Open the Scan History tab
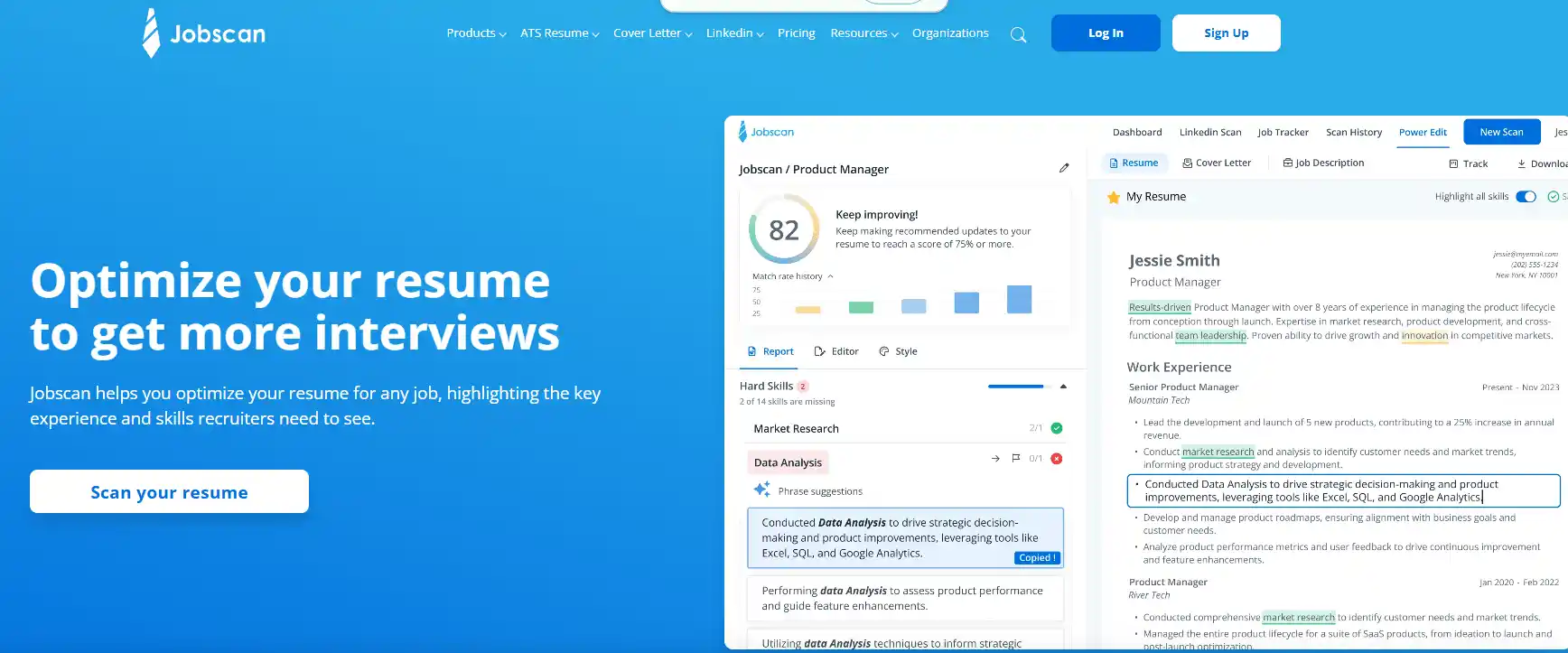Screen dimensions: 1568x653 tap(1354, 132)
